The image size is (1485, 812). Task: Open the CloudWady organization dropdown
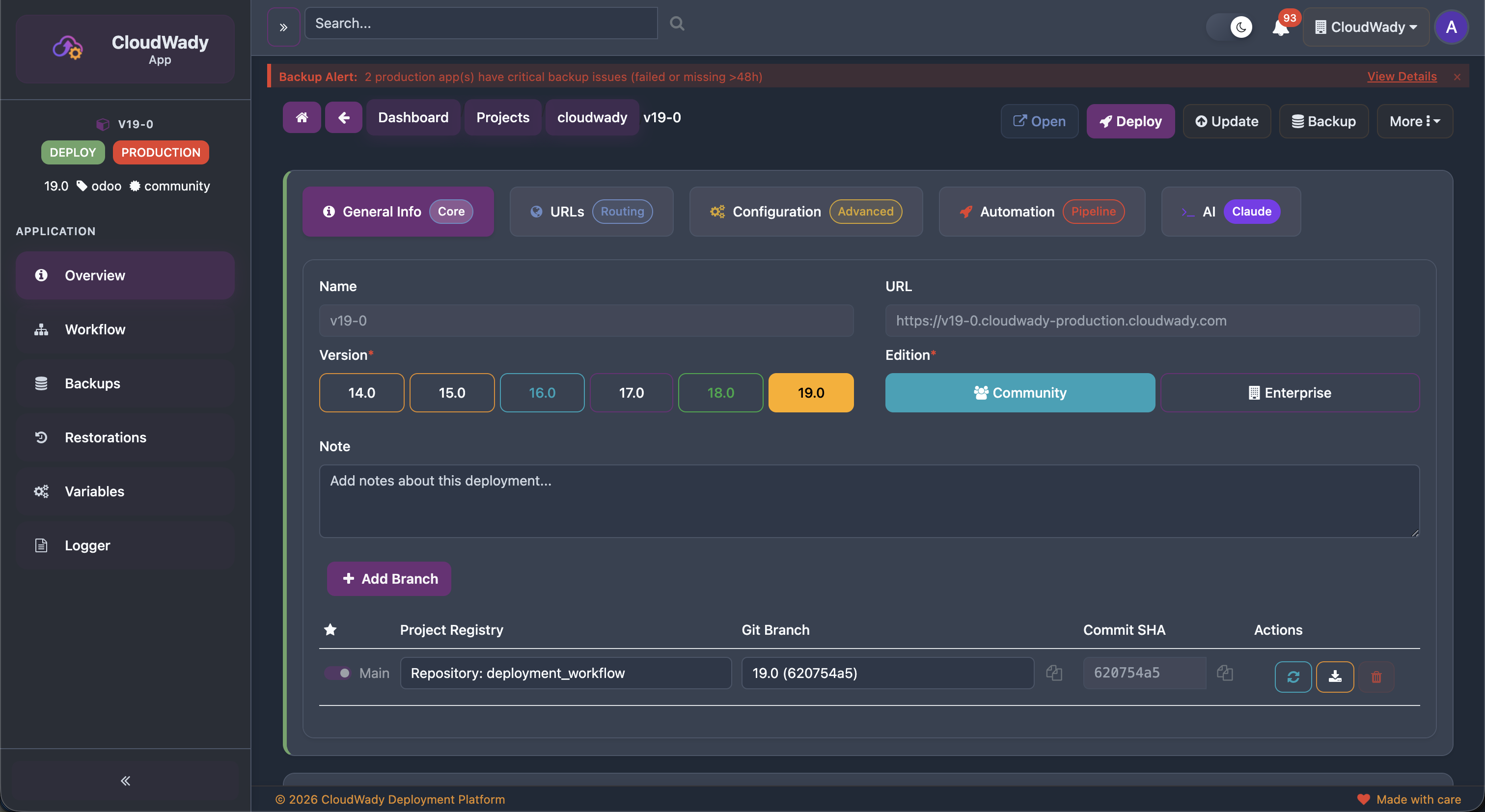pyautogui.click(x=1366, y=27)
